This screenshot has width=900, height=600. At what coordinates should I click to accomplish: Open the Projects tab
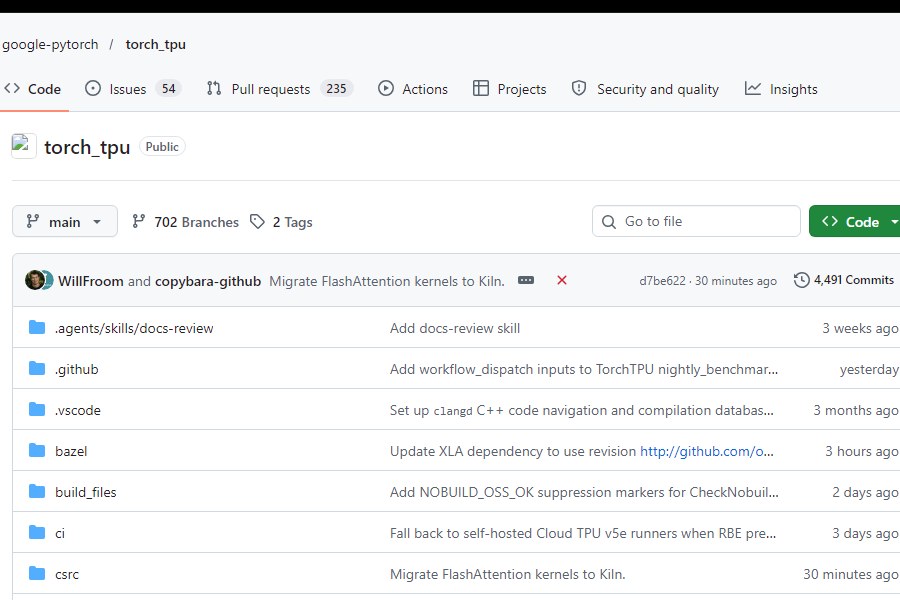[510, 89]
